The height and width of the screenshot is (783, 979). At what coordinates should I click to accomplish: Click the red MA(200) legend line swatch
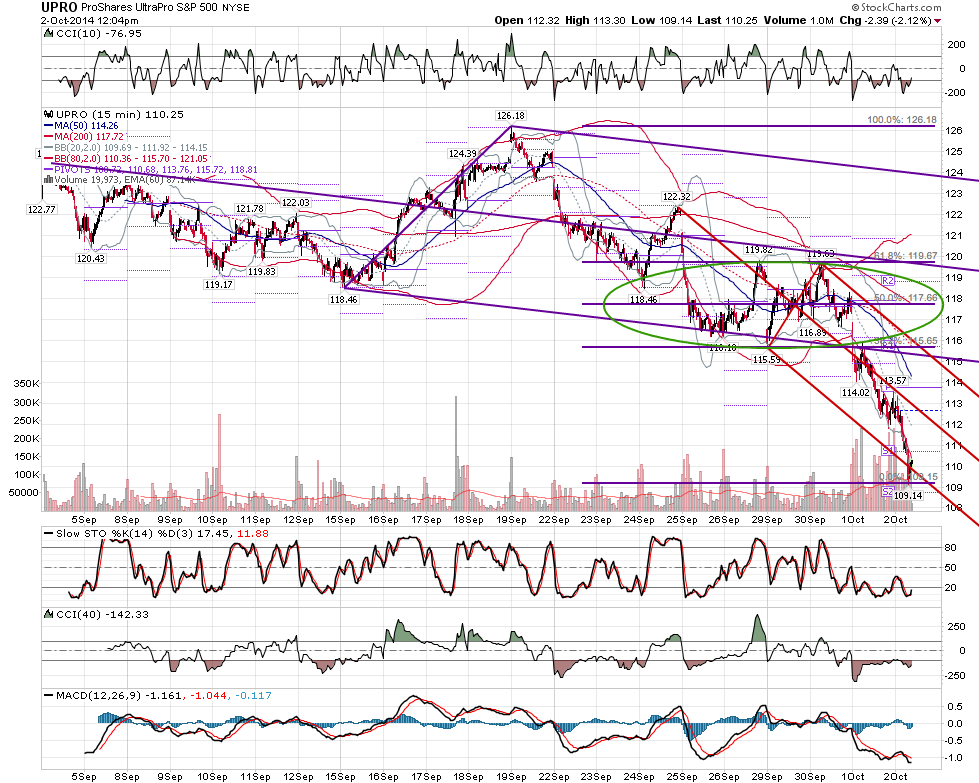[x=48, y=137]
